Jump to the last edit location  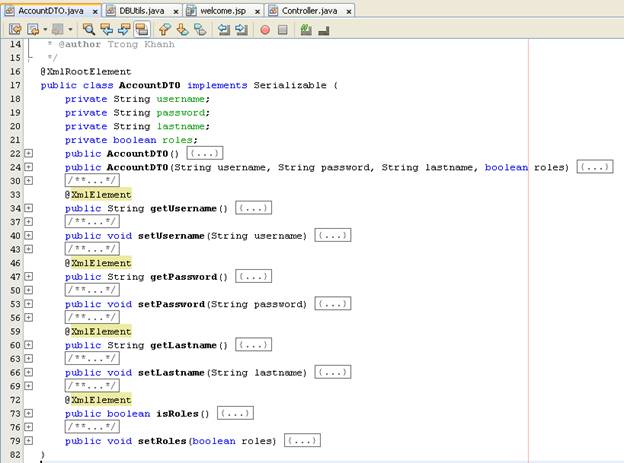pos(15,29)
